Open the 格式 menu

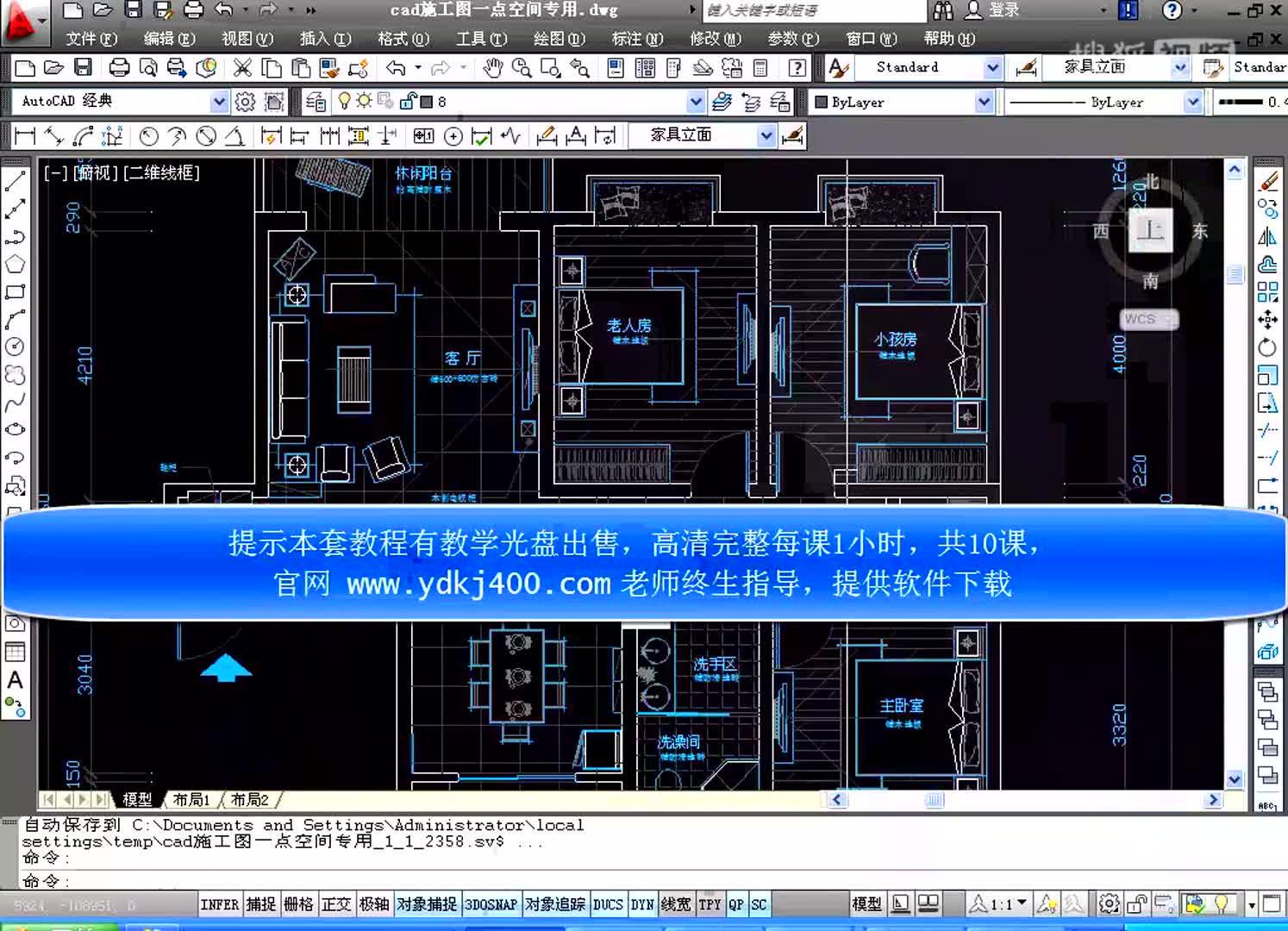[403, 39]
